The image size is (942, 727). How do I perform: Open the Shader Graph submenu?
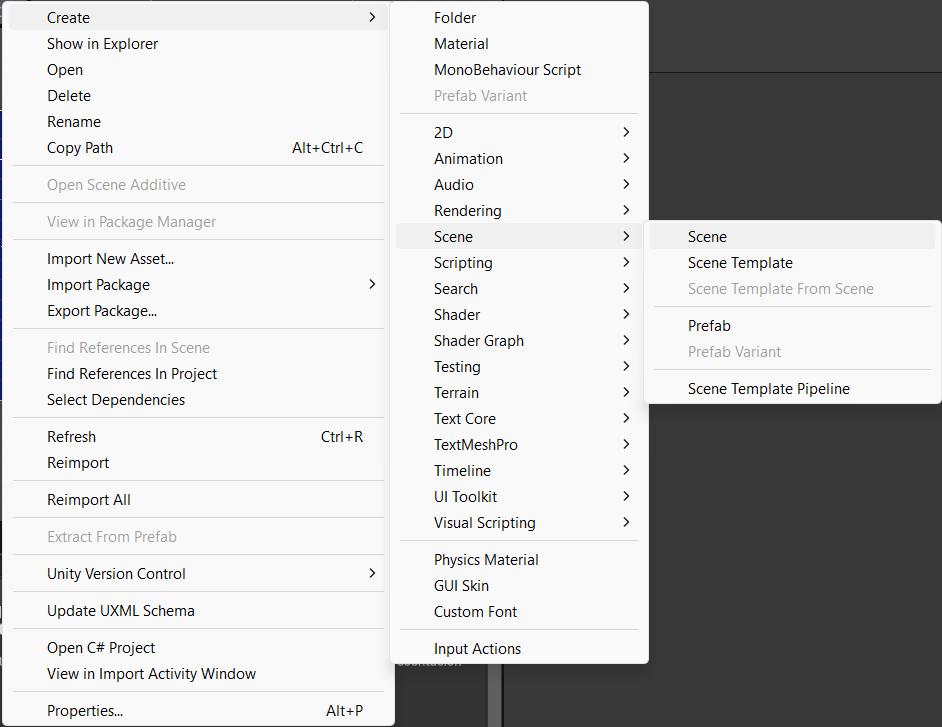point(519,341)
